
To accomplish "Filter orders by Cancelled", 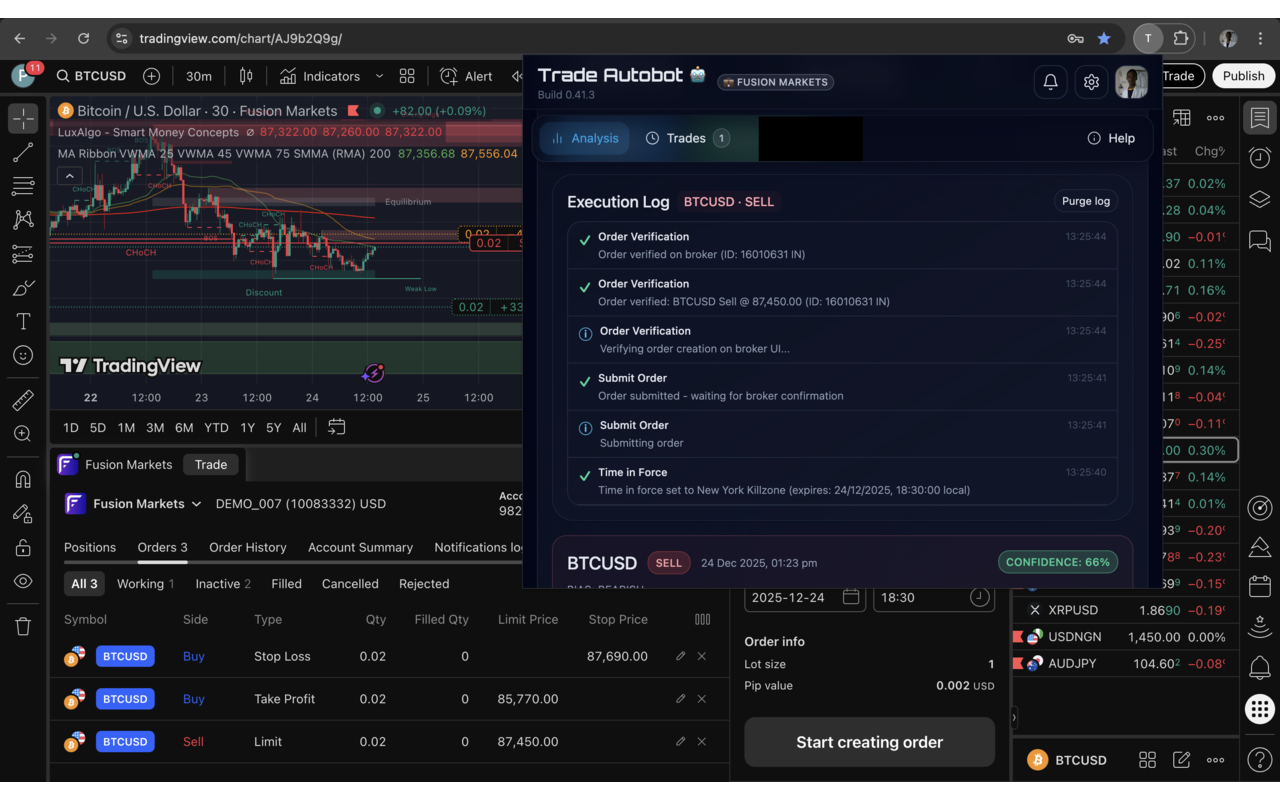I will [350, 584].
